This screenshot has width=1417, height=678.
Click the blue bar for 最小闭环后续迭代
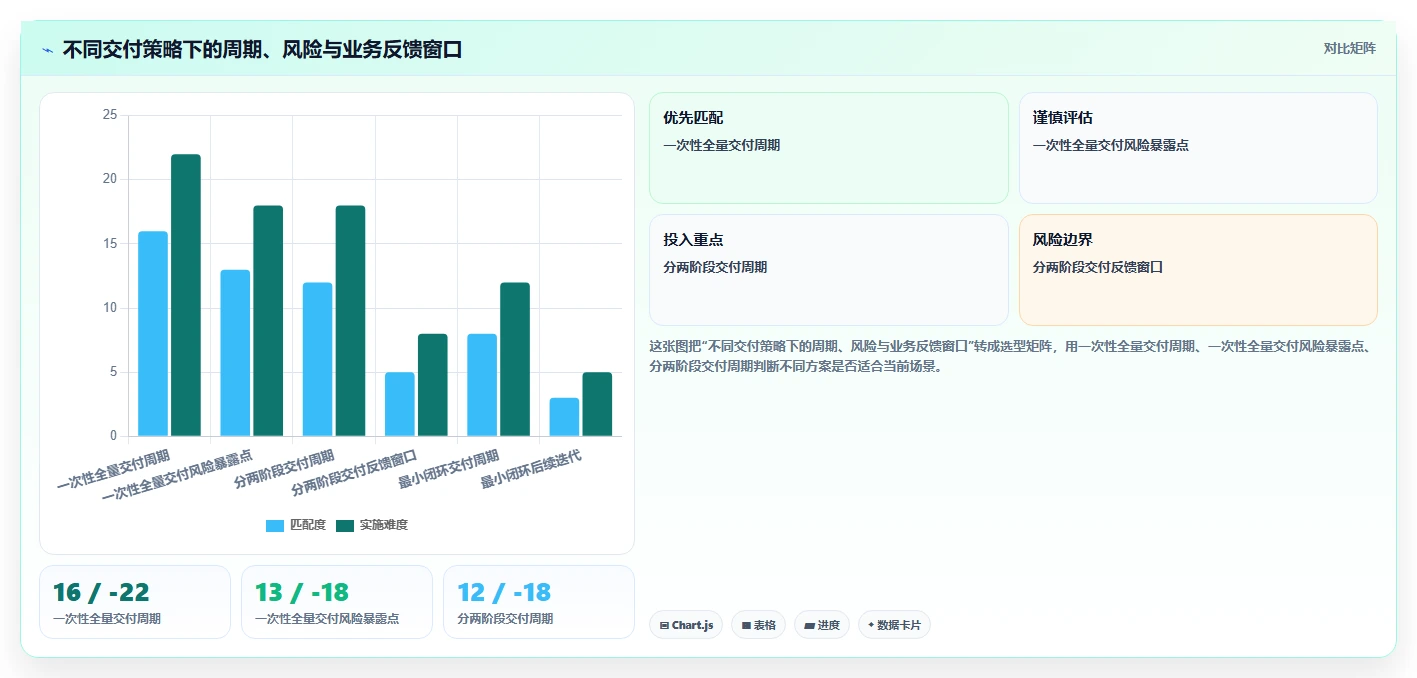(564, 417)
